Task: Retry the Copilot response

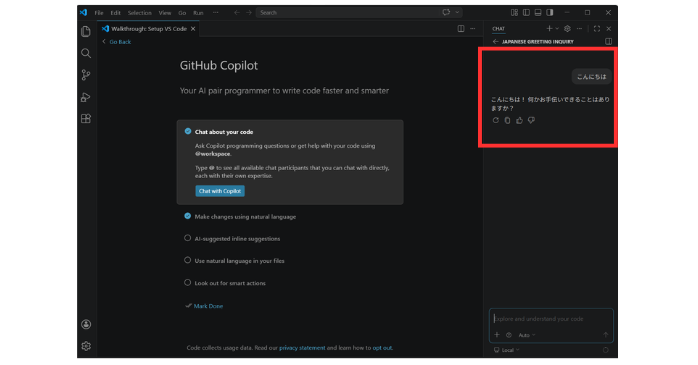Action: tap(495, 120)
